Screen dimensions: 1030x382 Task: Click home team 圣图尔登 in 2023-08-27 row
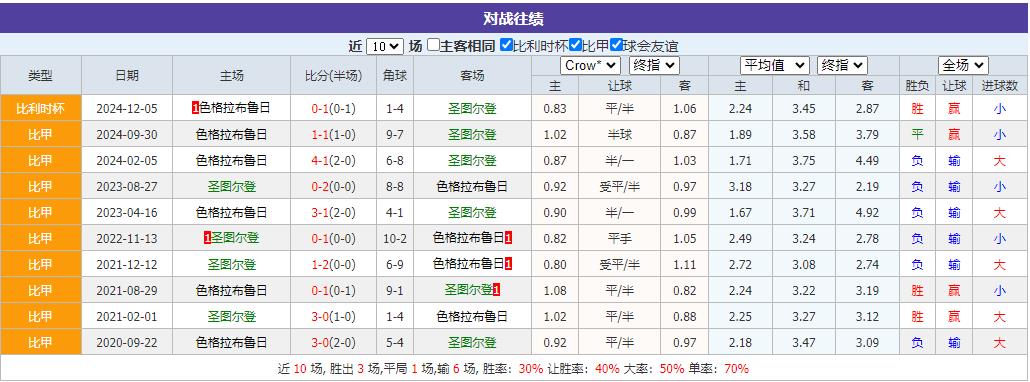(x=232, y=186)
